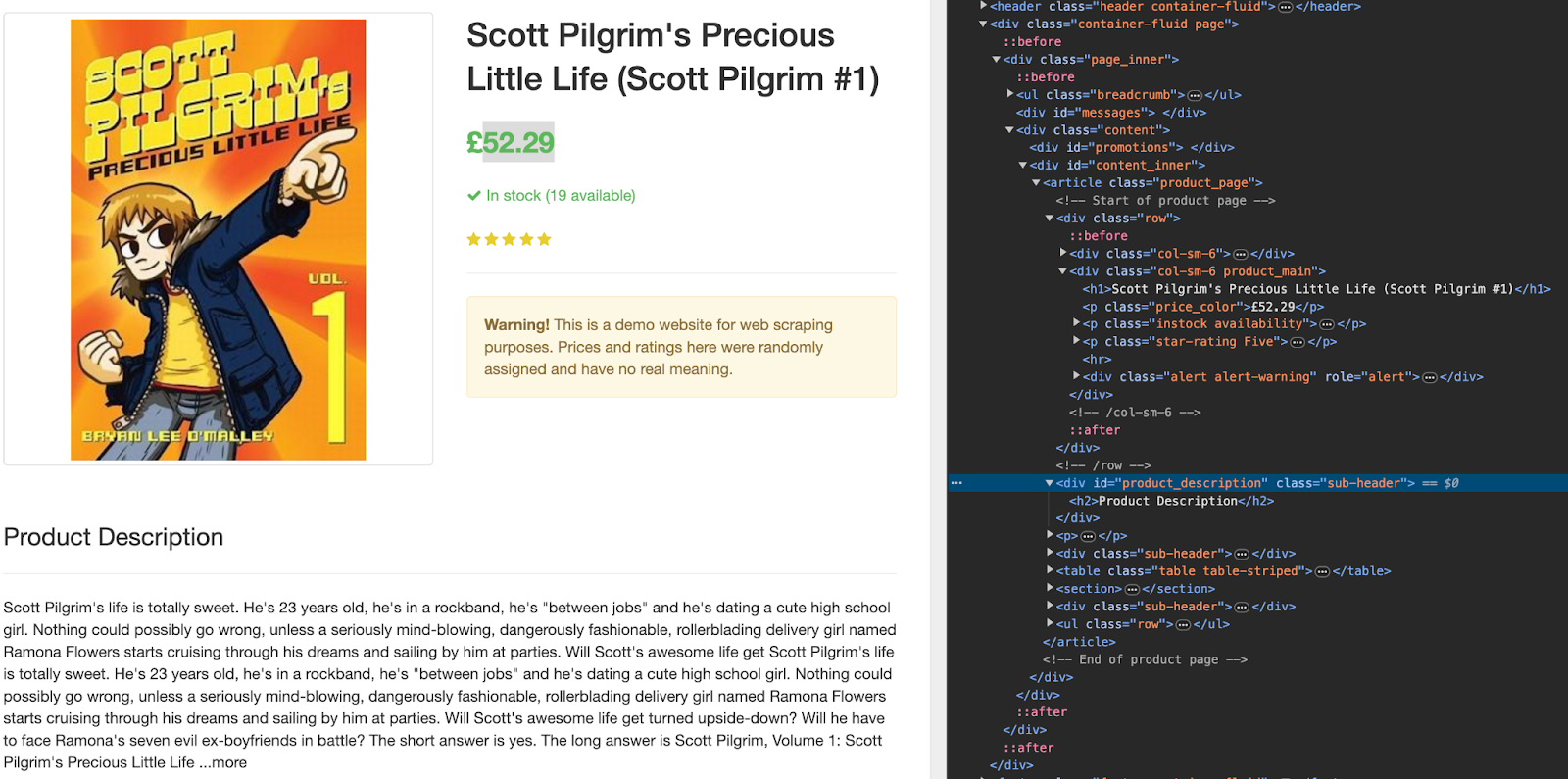Click the product description paragraph text

(450, 685)
